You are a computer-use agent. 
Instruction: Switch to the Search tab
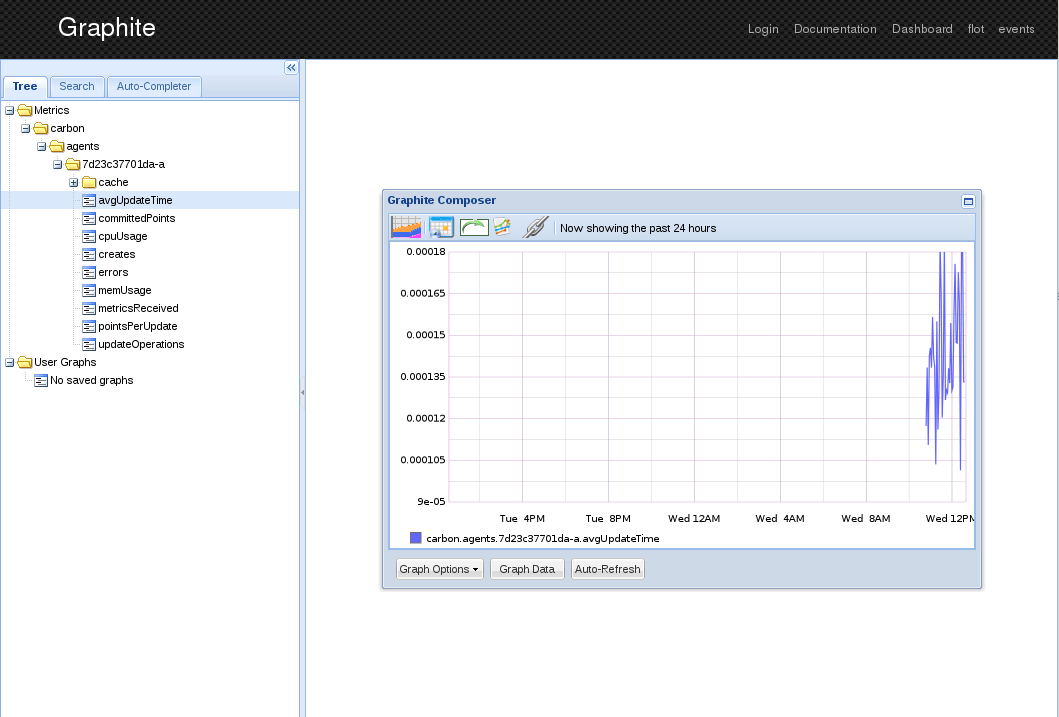tap(77, 86)
